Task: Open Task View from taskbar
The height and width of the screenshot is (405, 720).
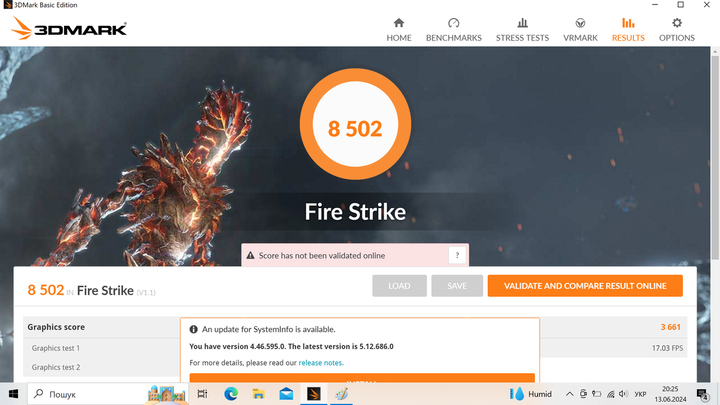Action: 202,394
